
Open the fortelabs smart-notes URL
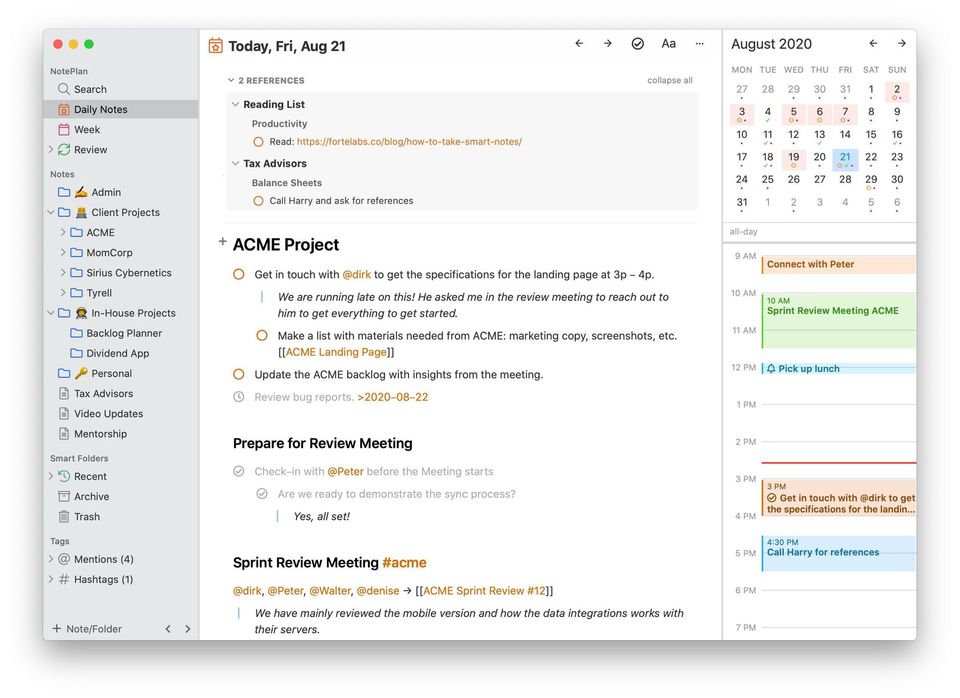tap(409, 142)
